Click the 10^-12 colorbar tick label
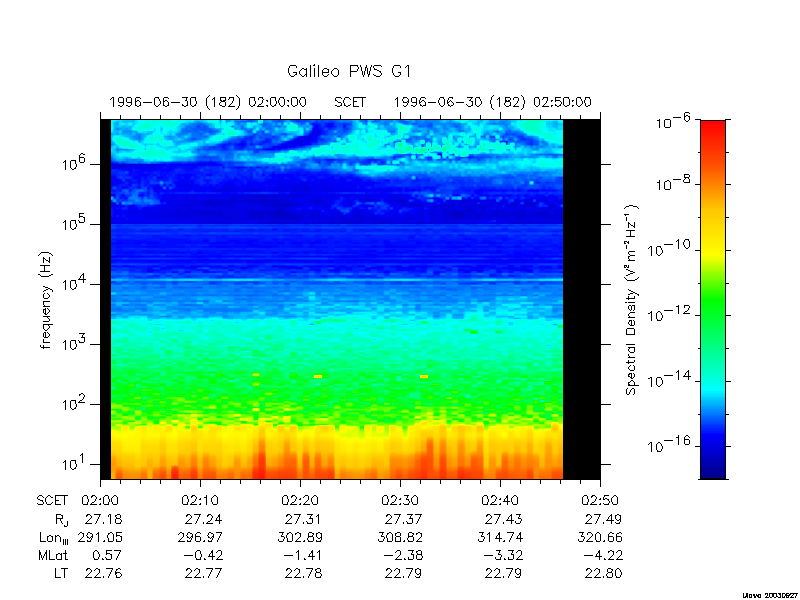 coord(669,314)
